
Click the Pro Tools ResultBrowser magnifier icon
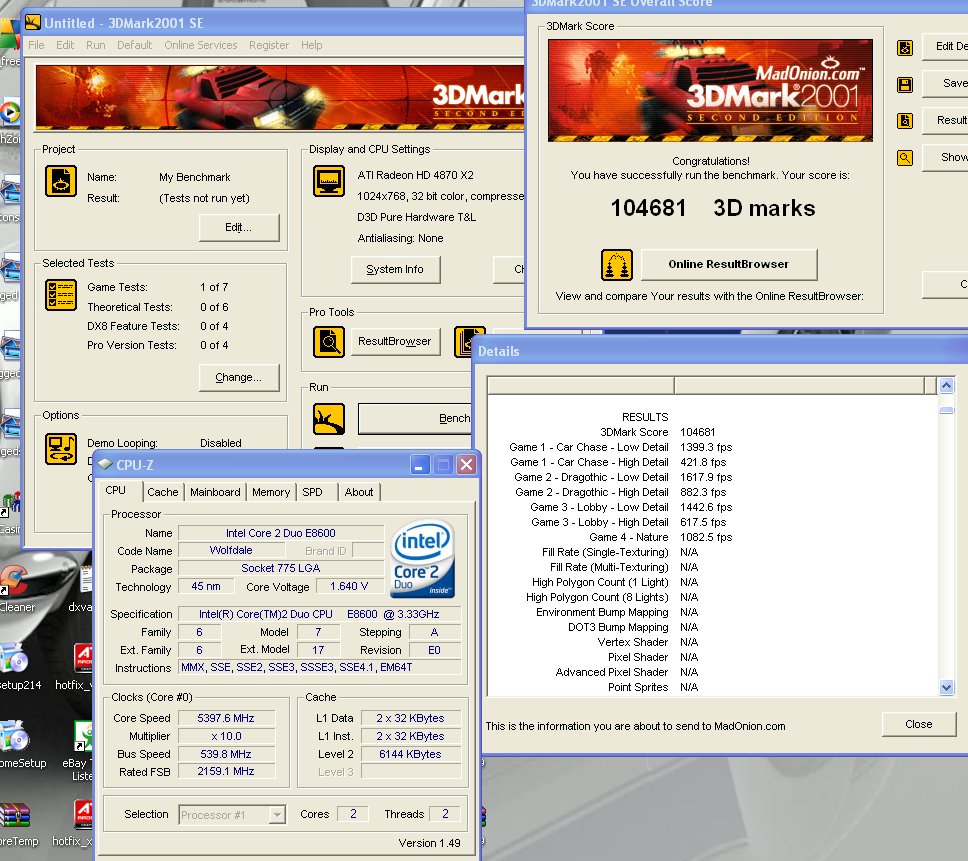[329, 341]
